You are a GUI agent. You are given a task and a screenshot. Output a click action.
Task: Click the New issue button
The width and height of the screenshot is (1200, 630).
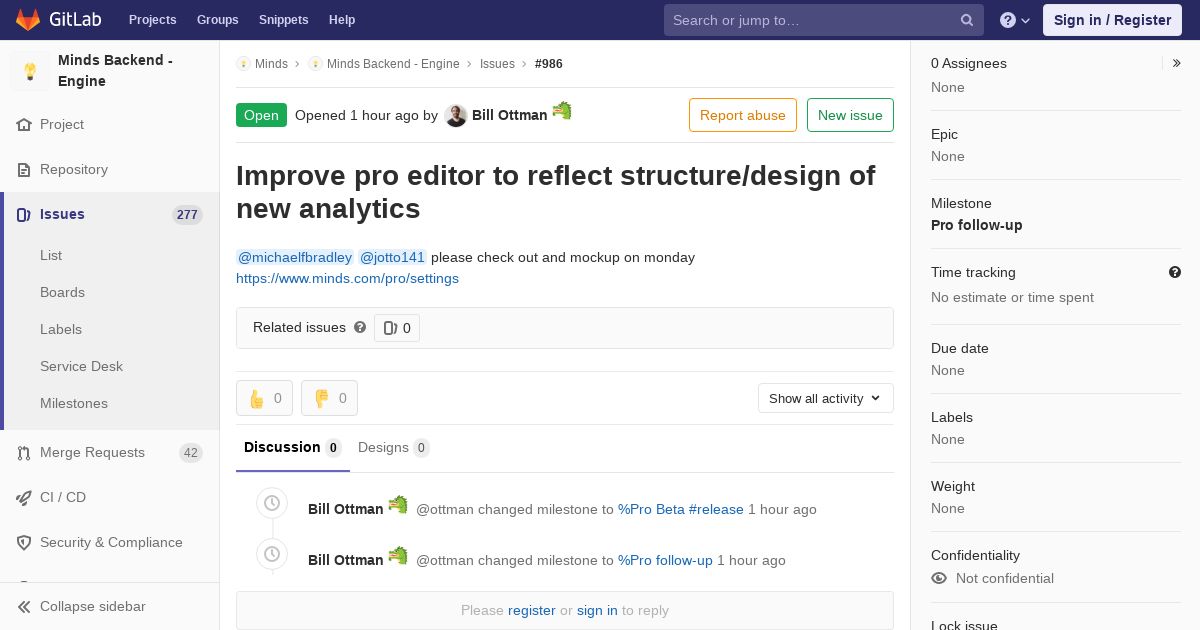[850, 115]
